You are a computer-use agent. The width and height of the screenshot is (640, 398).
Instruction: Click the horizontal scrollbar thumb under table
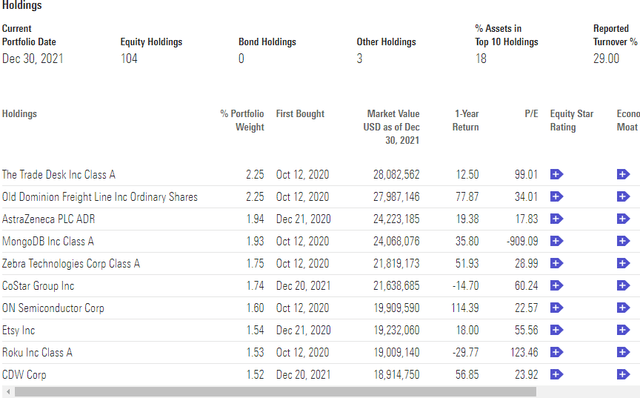point(276,392)
